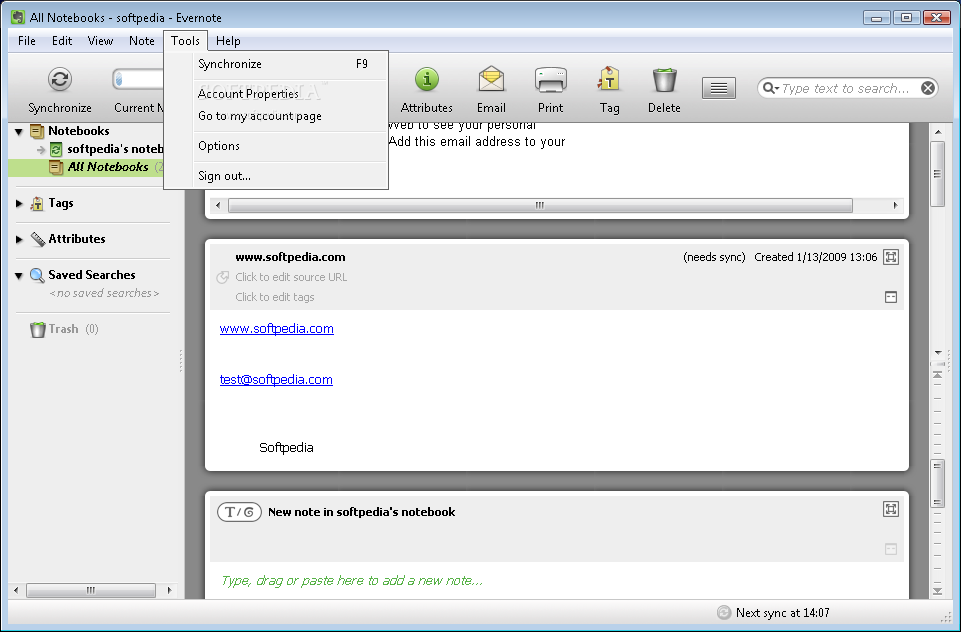Click the time band slider handle

coord(937,484)
